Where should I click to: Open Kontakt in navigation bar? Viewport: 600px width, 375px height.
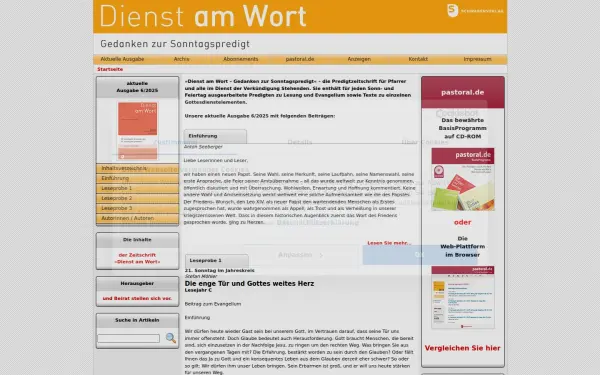pyautogui.click(x=418, y=59)
